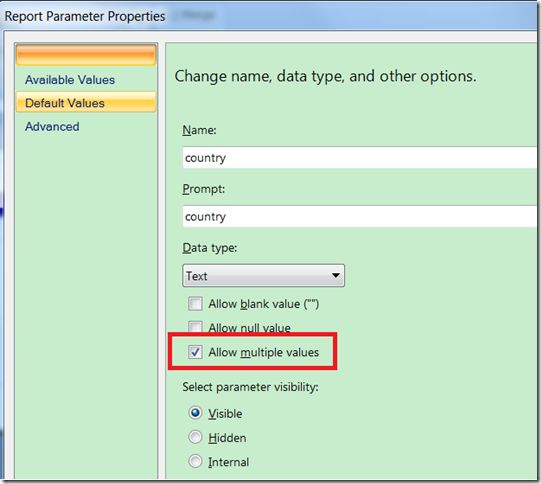Open the Advanced page
The width and height of the screenshot is (541, 484).
(52, 127)
